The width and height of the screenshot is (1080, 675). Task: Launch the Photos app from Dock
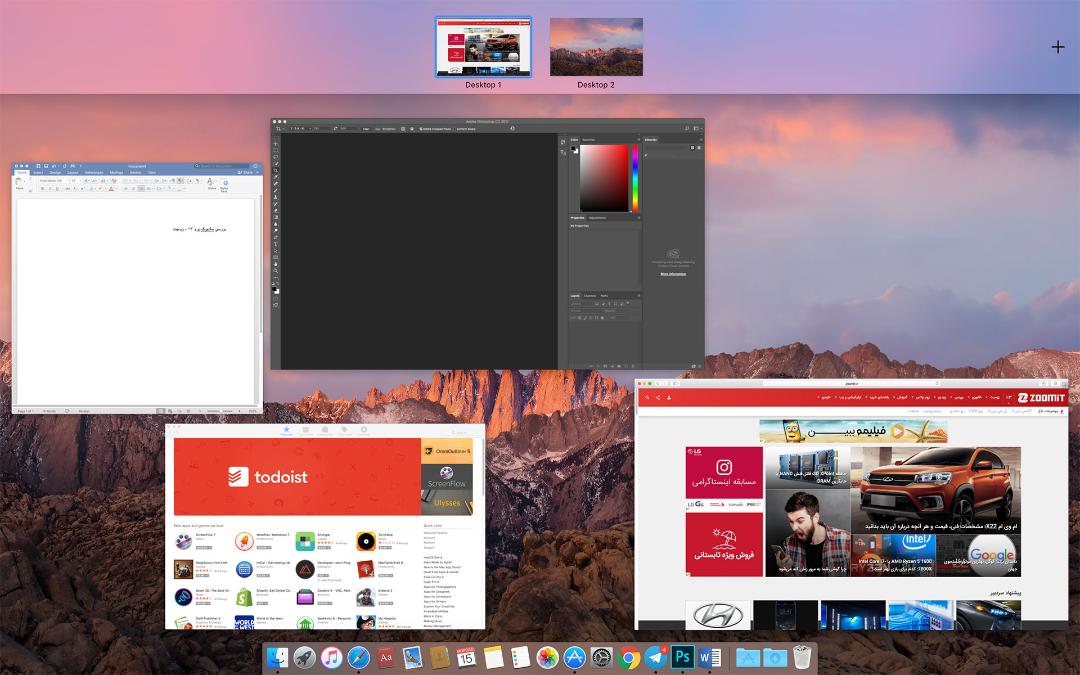tap(548, 657)
